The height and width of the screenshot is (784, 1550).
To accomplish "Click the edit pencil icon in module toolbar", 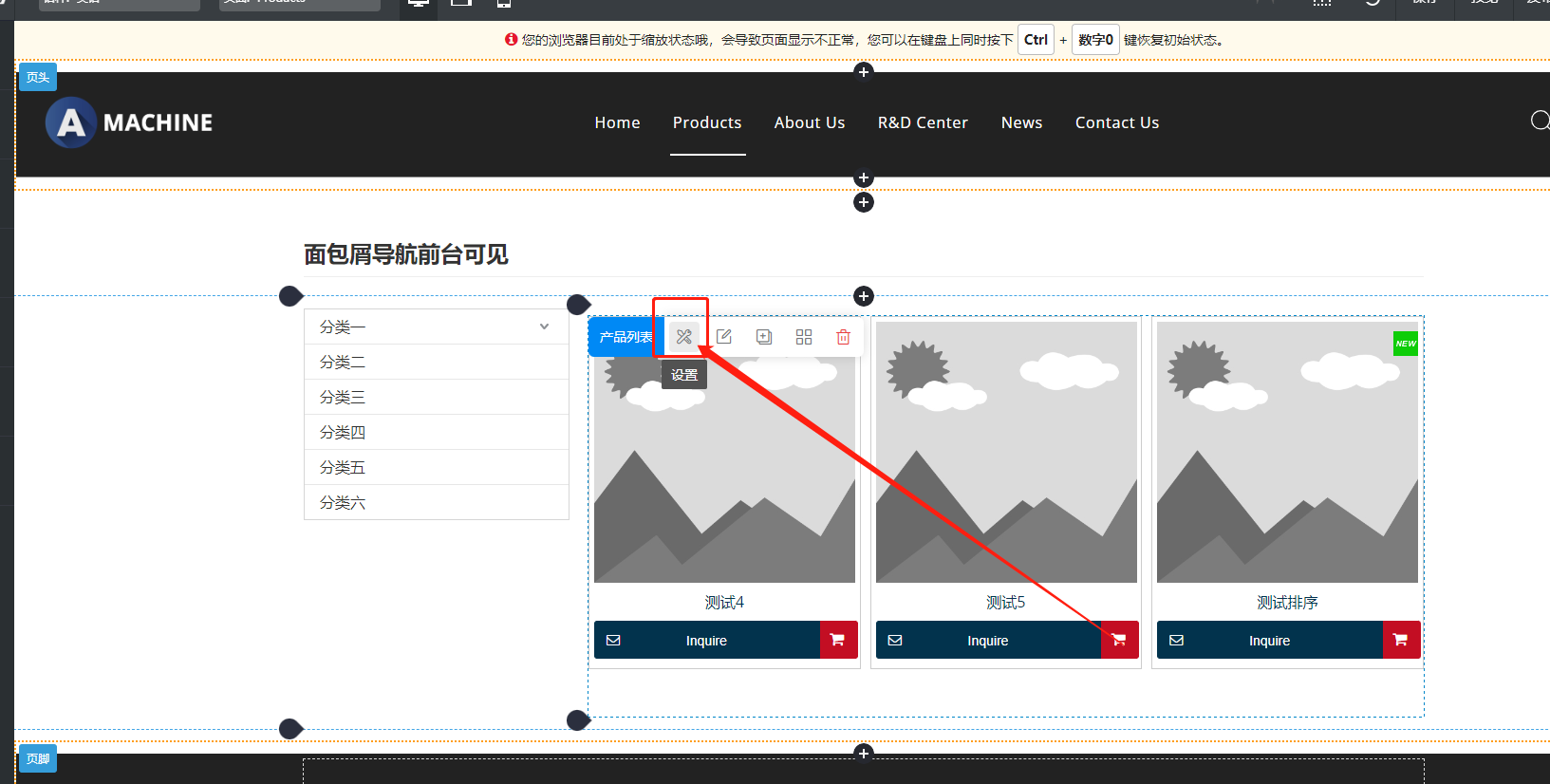I will click(724, 337).
